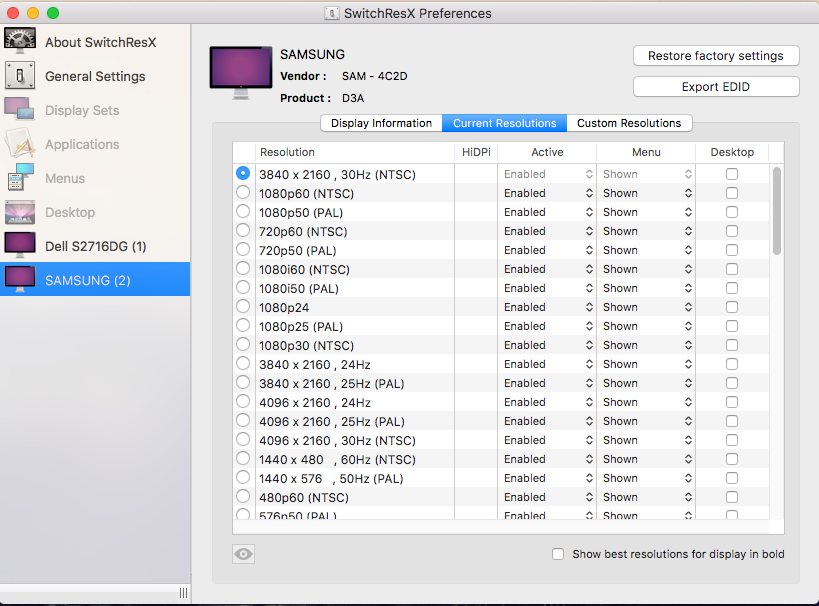The width and height of the screenshot is (819, 606).
Task: Select the Menus icon in sidebar
Action: point(20,178)
